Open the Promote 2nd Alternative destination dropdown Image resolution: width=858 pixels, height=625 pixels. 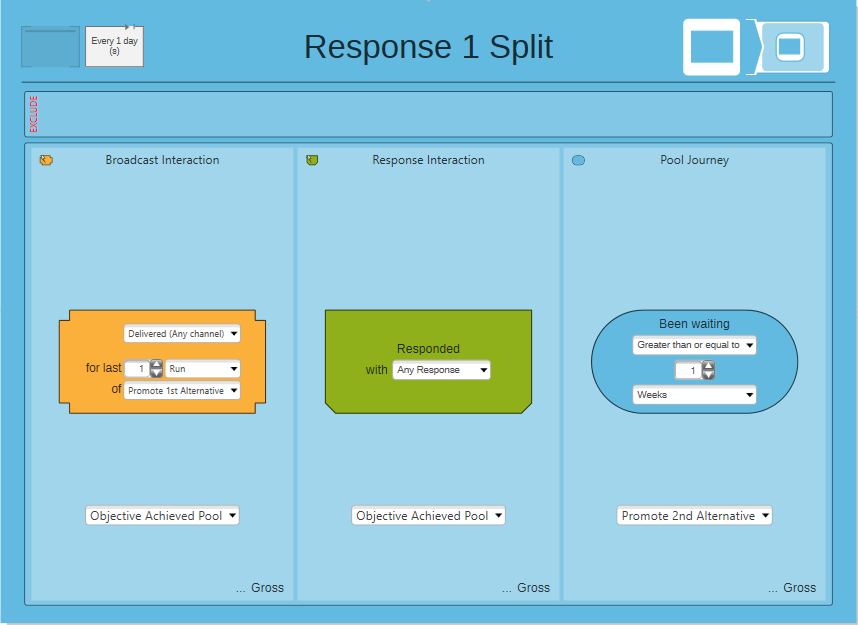tap(694, 515)
